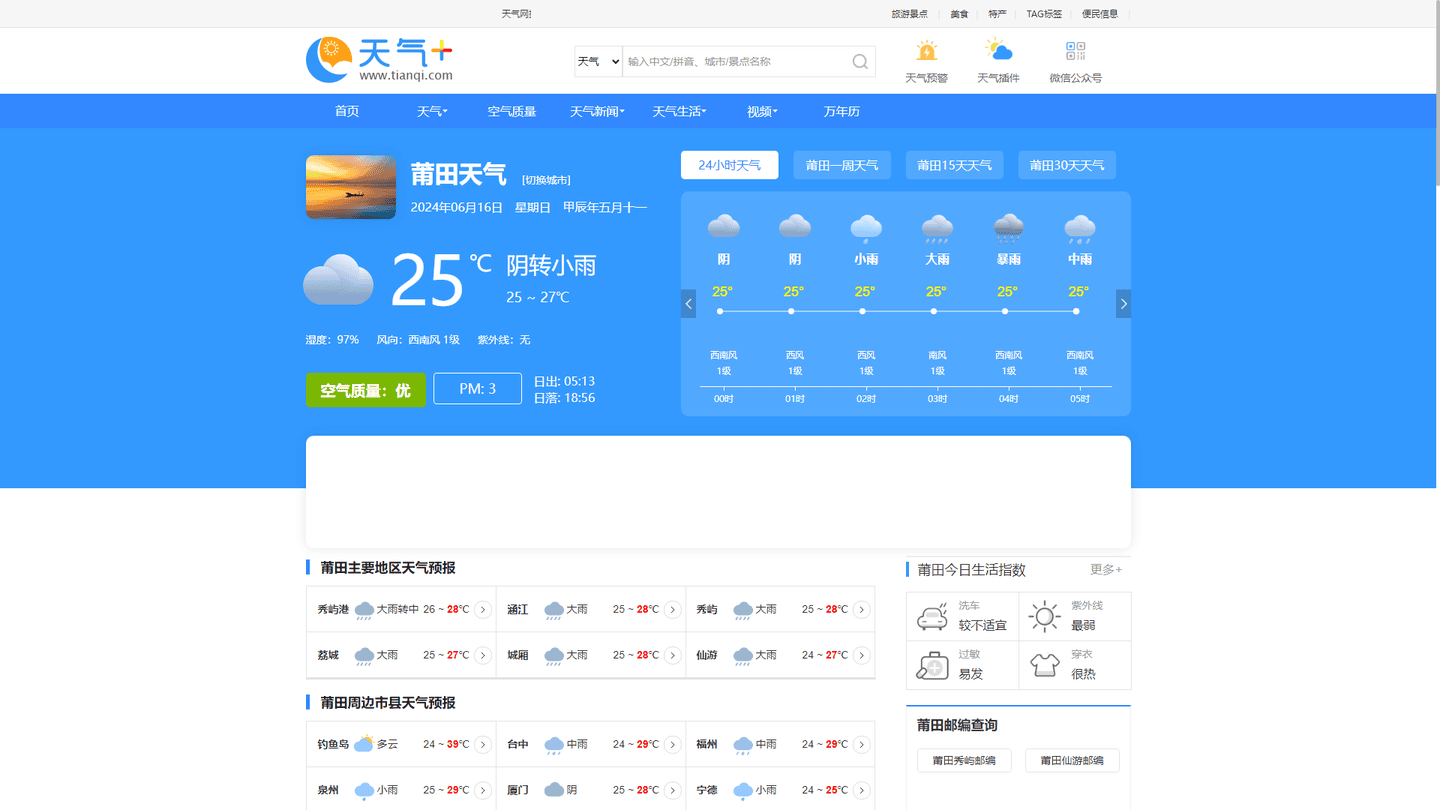Click the 过敏 allergy index icon
Screen dimensions: 1440x810
(932, 665)
